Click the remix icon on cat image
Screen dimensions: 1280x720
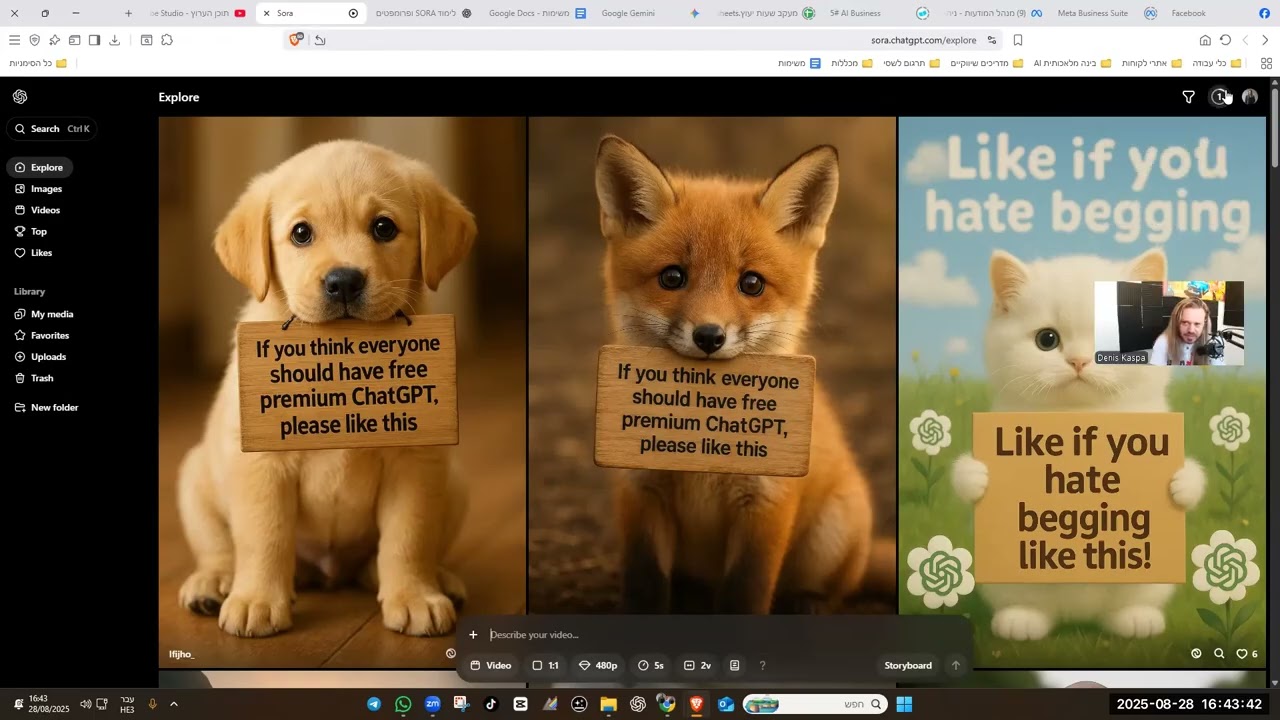pyautogui.click(x=1196, y=654)
